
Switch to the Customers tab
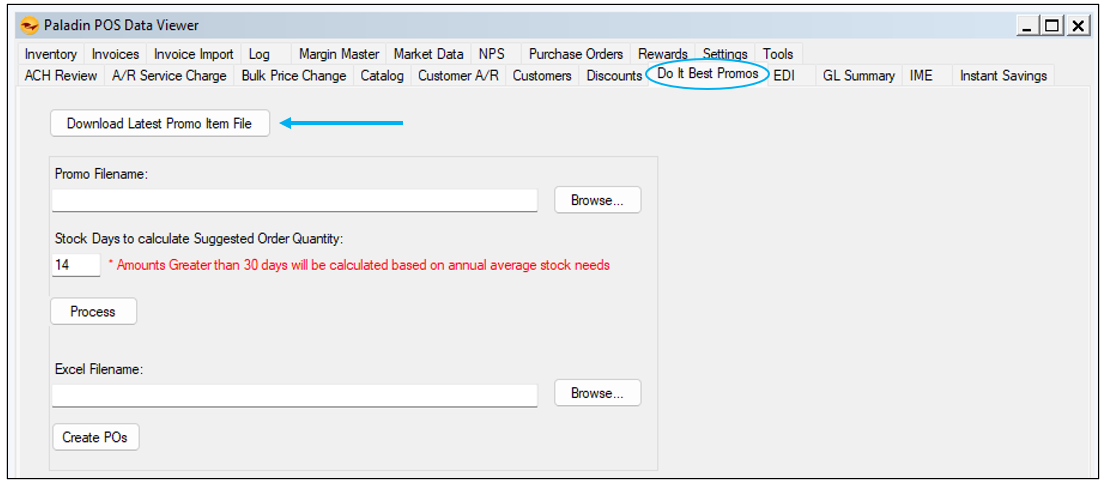(542, 75)
